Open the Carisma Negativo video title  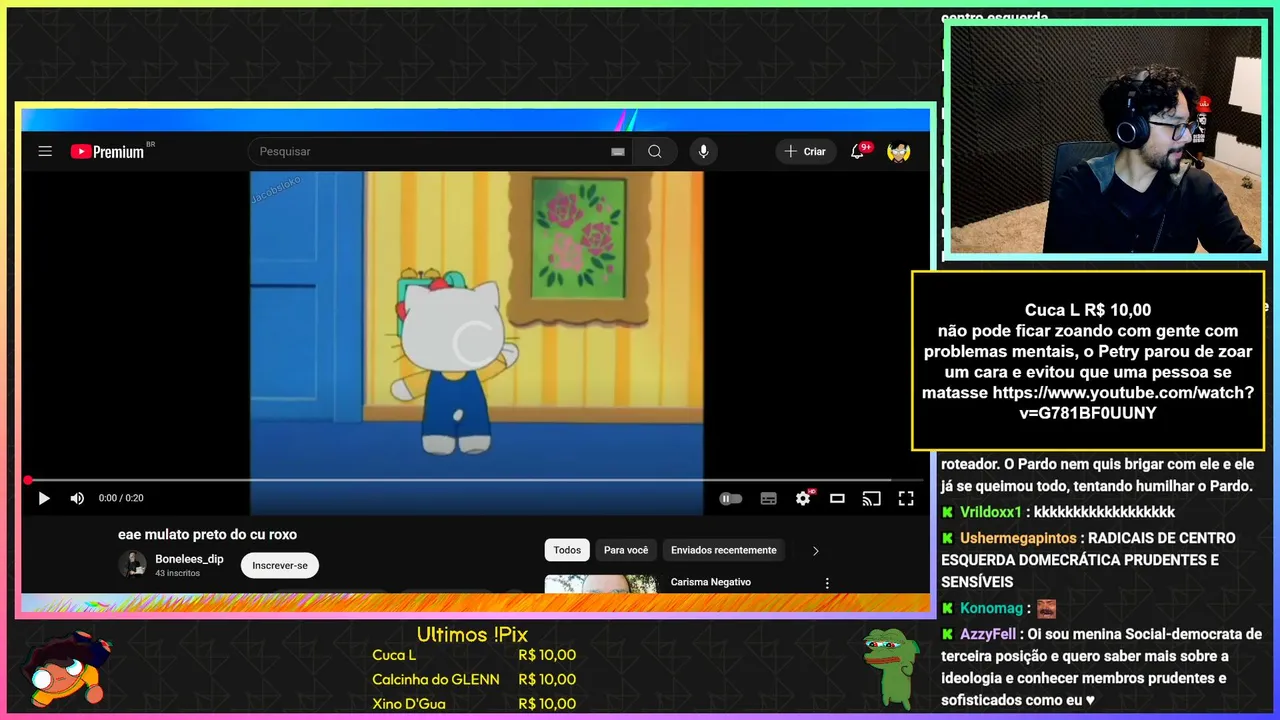click(710, 582)
